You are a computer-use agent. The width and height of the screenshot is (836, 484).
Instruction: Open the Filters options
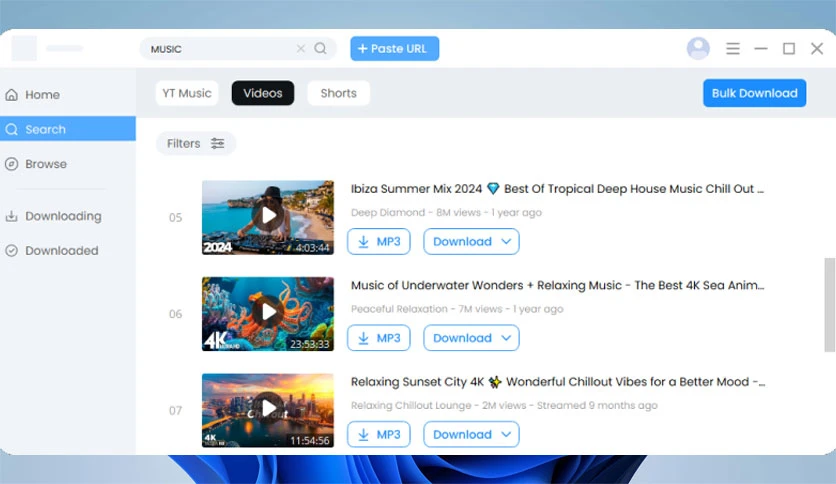click(195, 143)
